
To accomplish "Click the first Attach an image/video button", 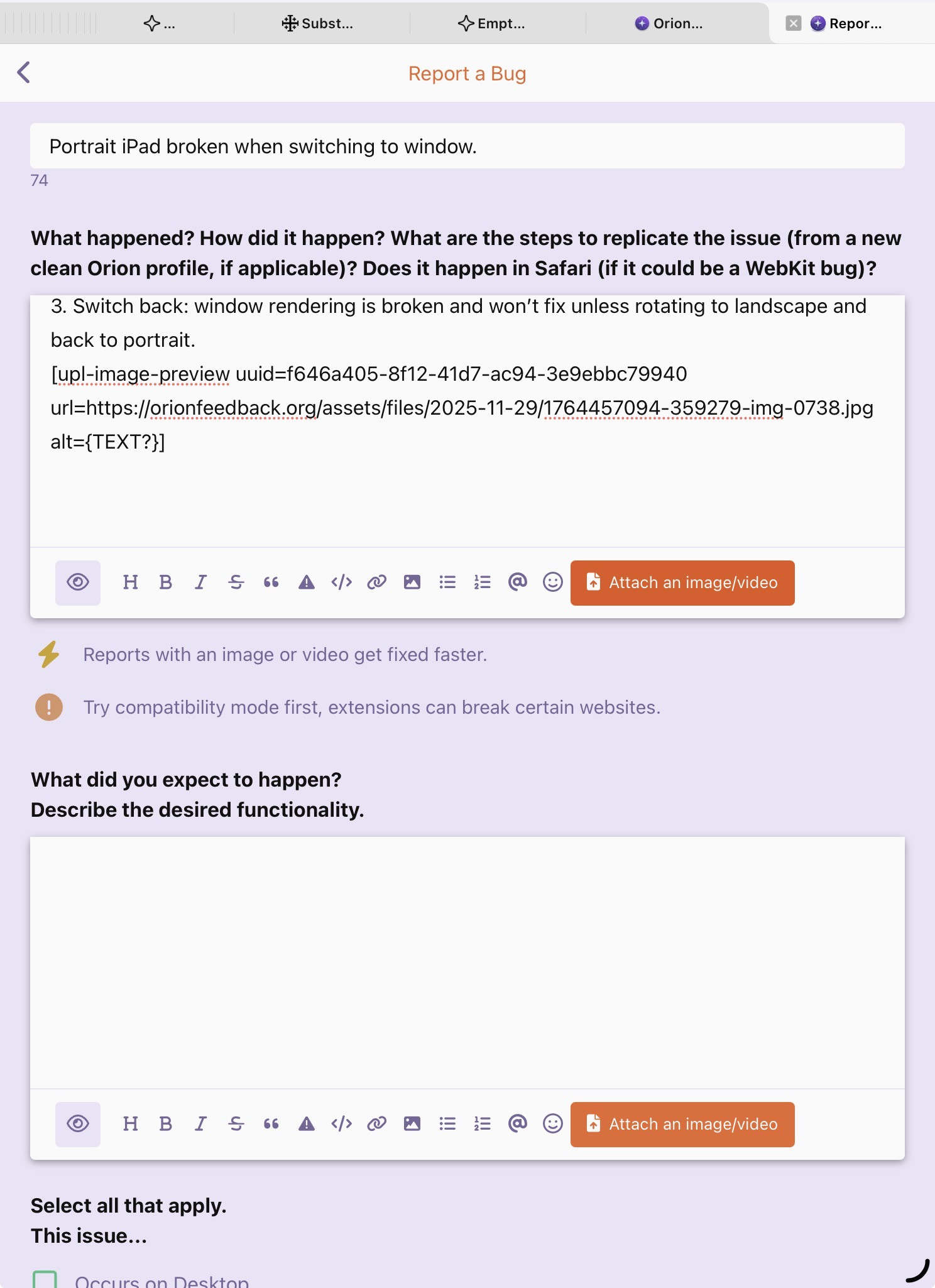I will pos(682,582).
